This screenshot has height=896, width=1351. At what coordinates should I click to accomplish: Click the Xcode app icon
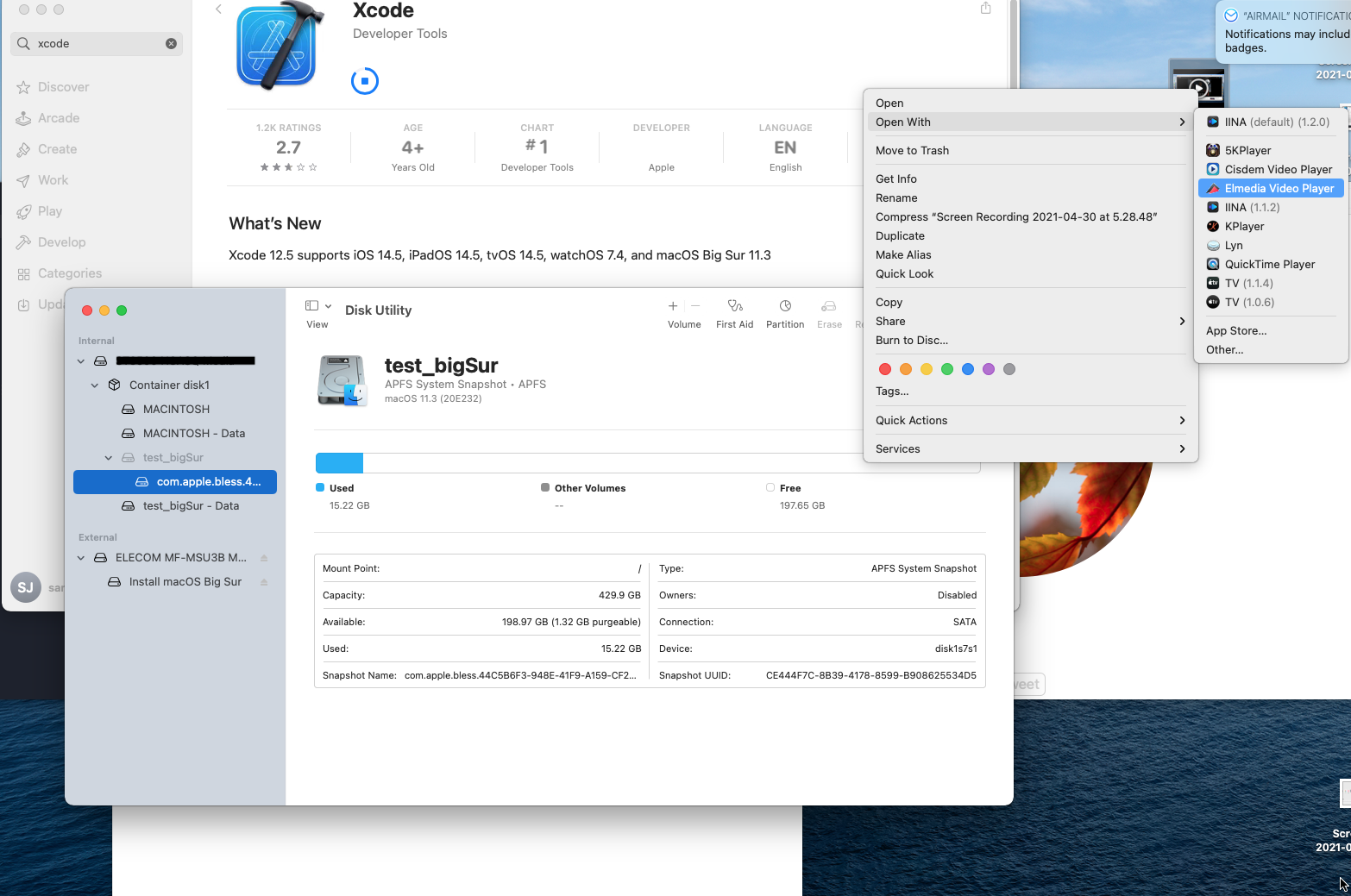280,46
